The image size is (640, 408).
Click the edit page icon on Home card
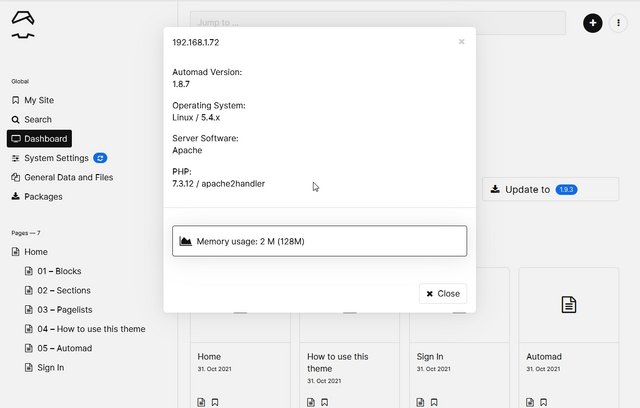coord(201,402)
